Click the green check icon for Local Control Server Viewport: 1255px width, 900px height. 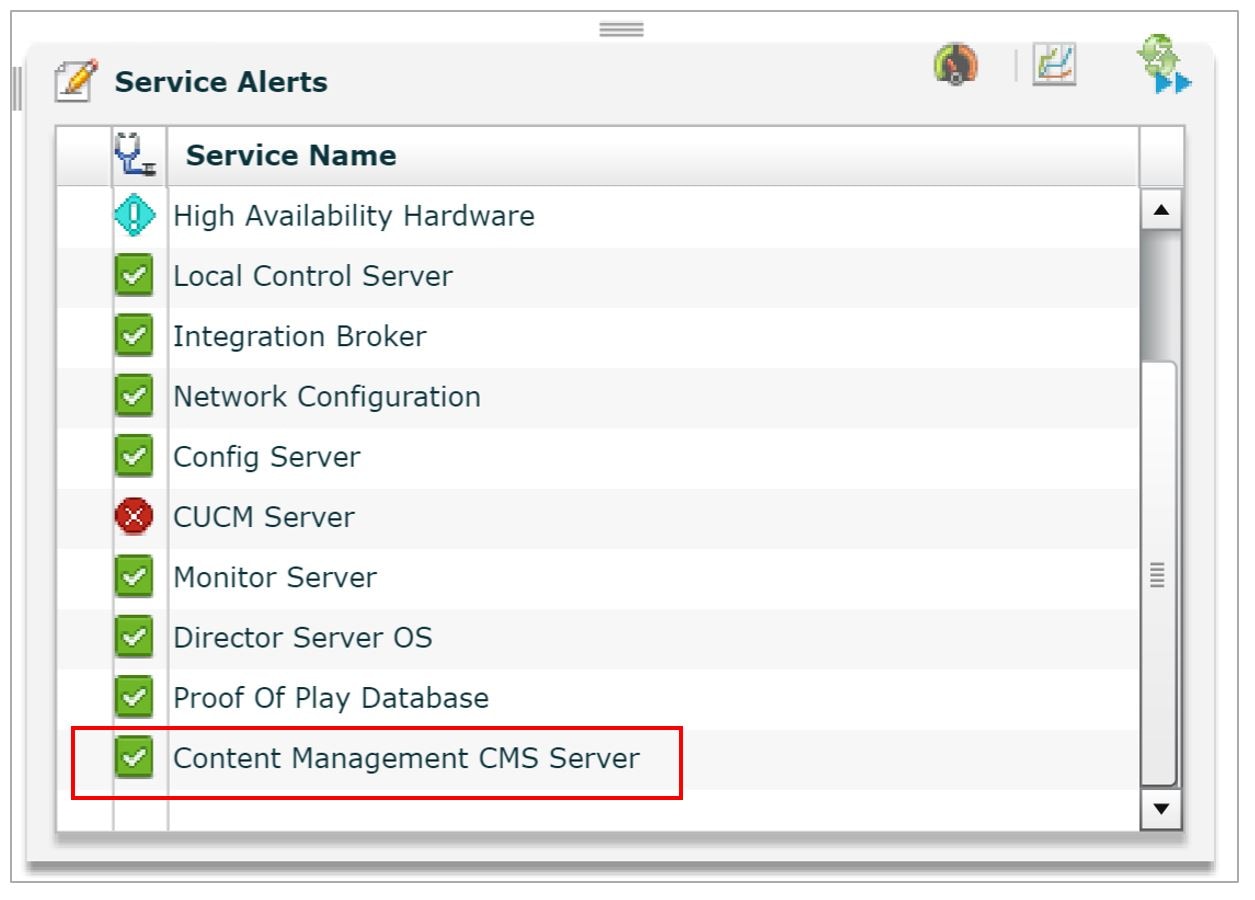click(135, 276)
